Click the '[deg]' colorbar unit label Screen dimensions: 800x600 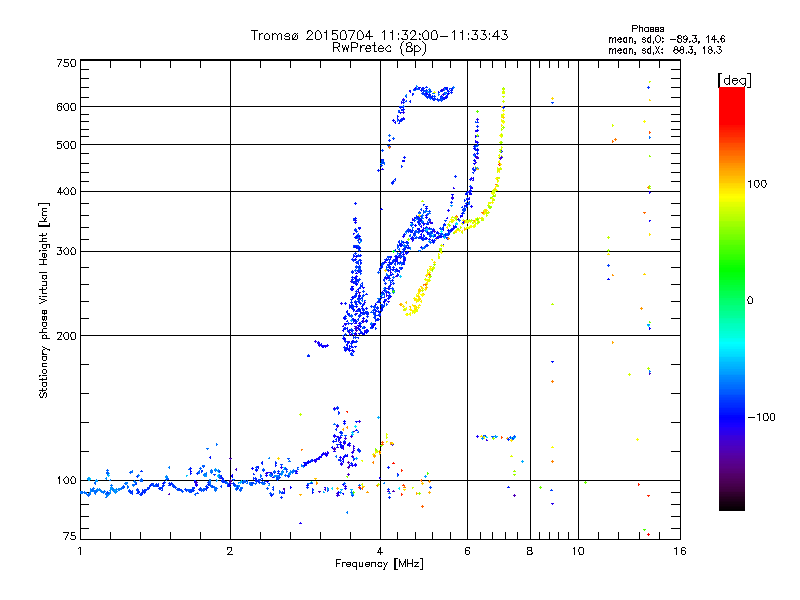tap(735, 79)
